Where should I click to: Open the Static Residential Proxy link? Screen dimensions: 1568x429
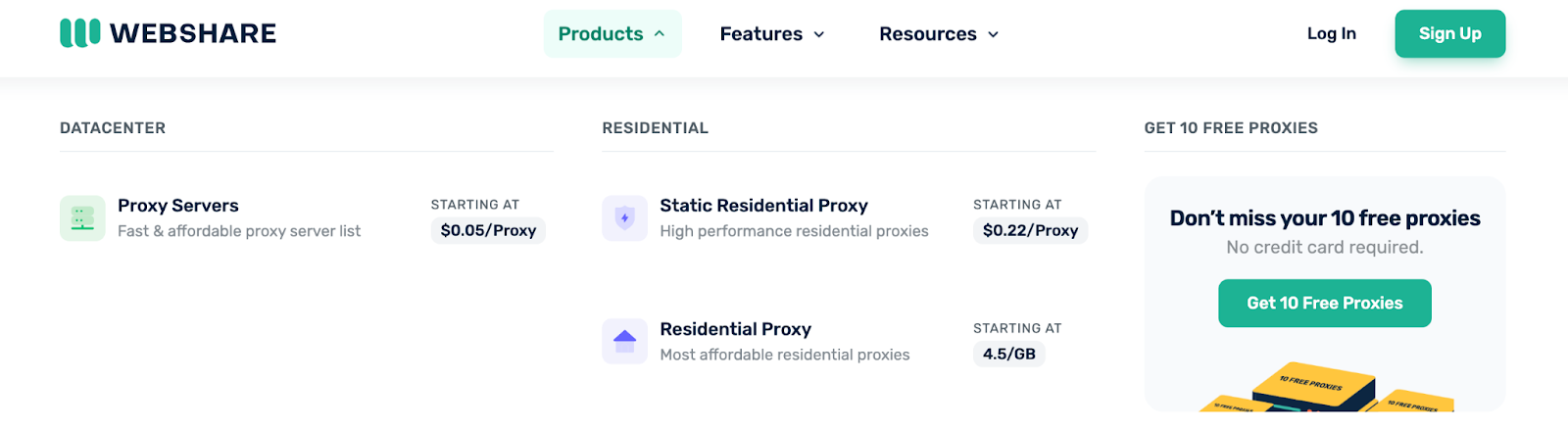(763, 206)
